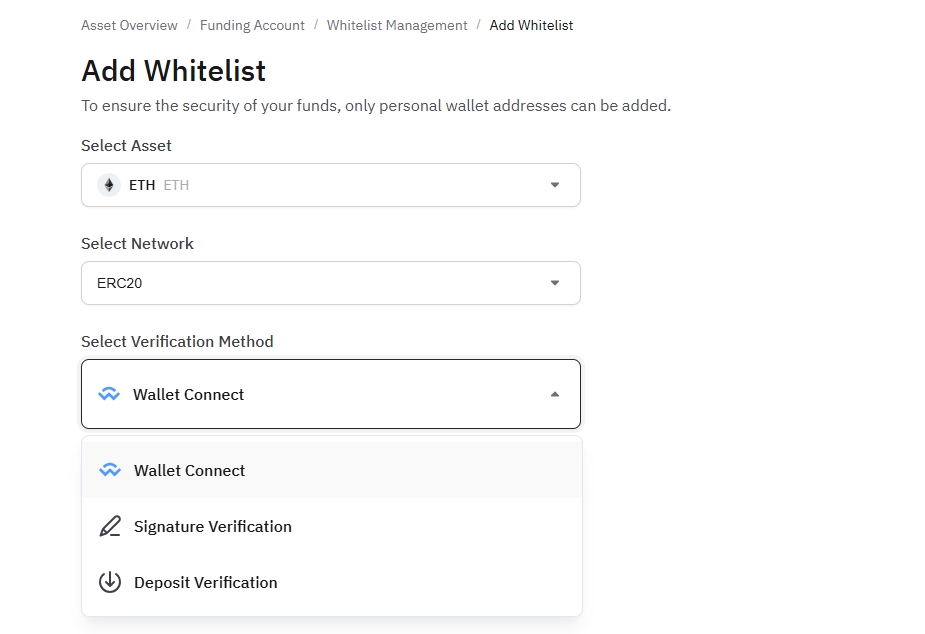Choose Wallet Connect option from the list
This screenshot has width=925, height=634.
click(332, 470)
